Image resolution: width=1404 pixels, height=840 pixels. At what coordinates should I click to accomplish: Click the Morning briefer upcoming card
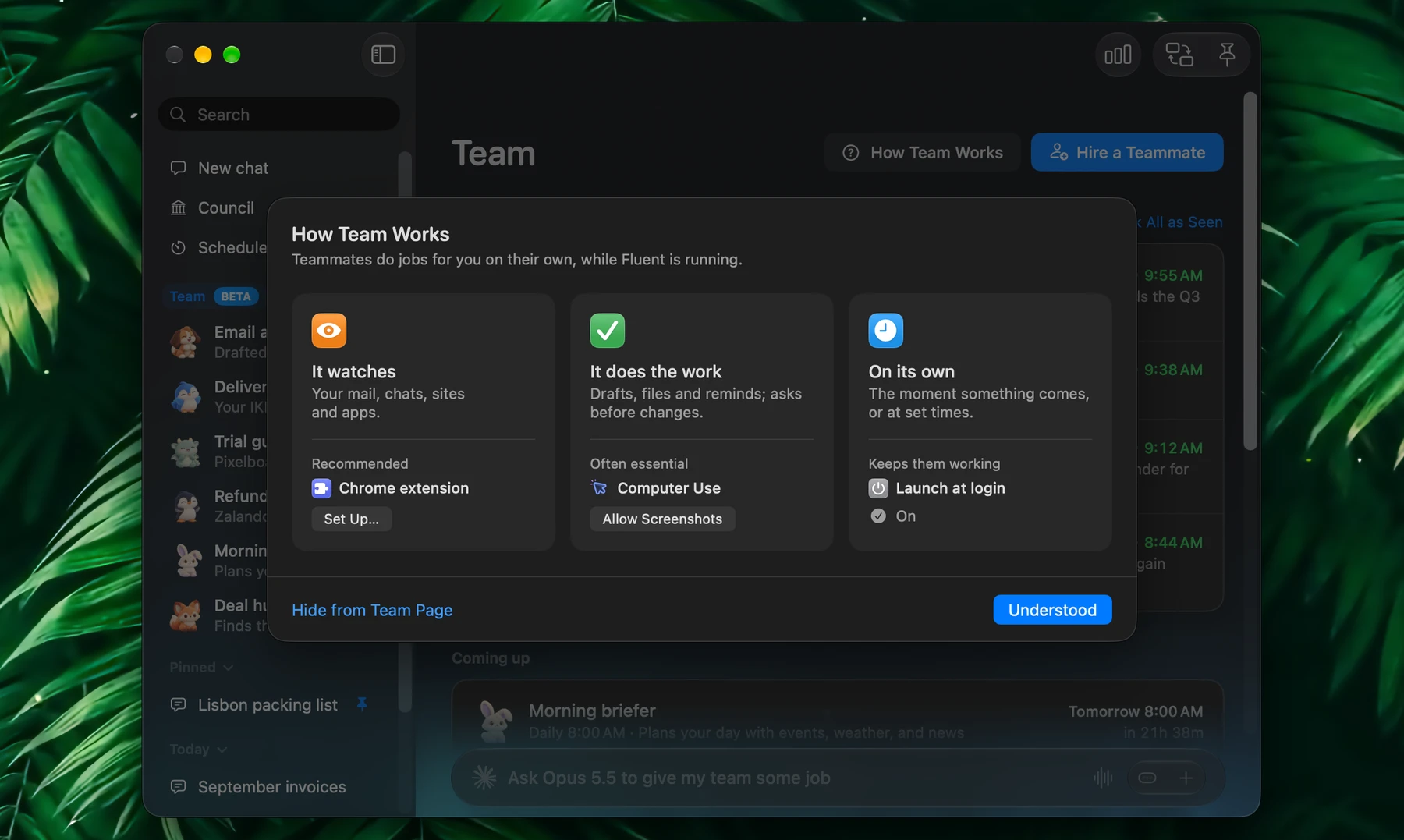click(x=838, y=714)
